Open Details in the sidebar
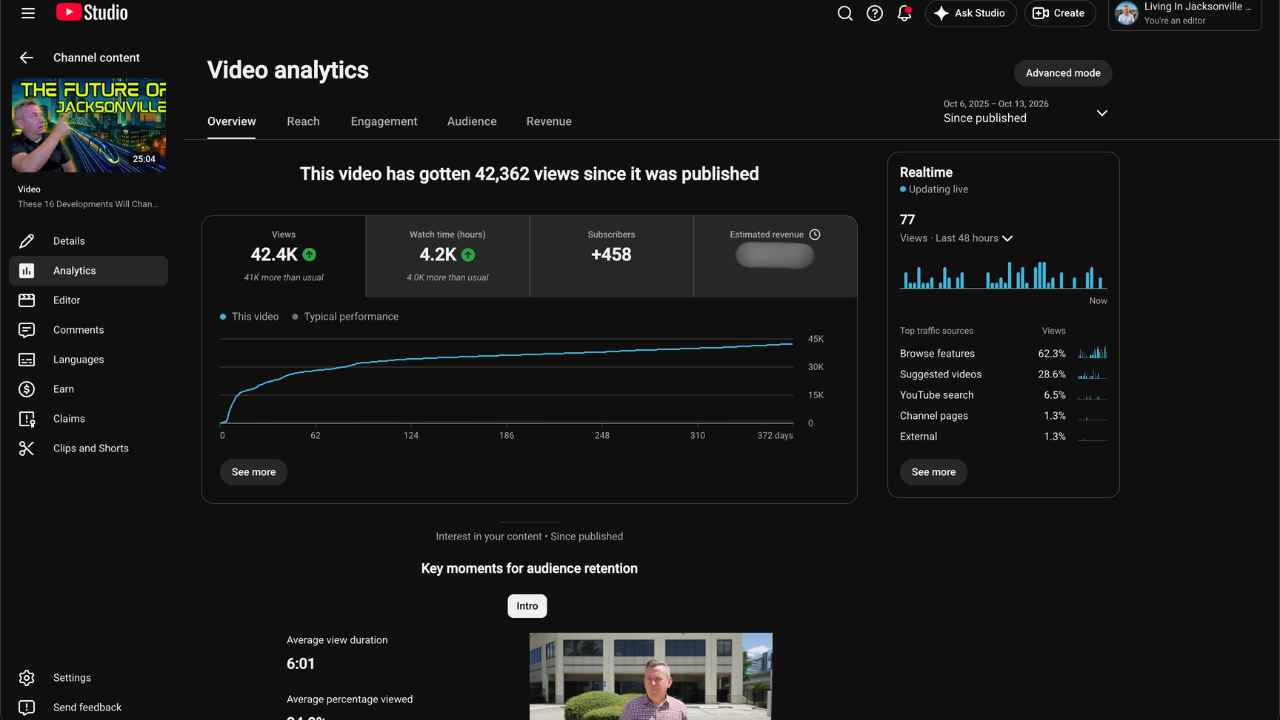1280x720 pixels. pos(88,241)
